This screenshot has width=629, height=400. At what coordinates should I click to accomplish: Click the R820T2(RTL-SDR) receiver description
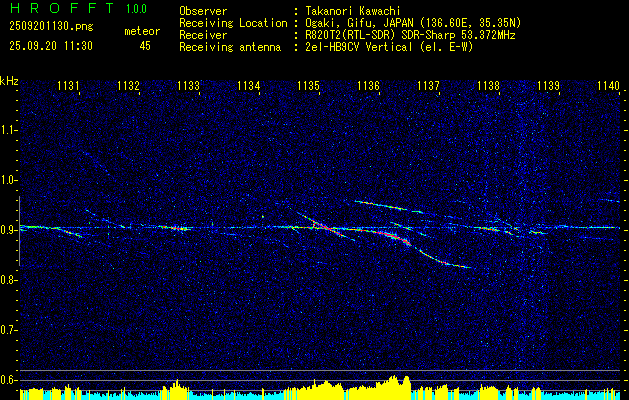[410, 35]
